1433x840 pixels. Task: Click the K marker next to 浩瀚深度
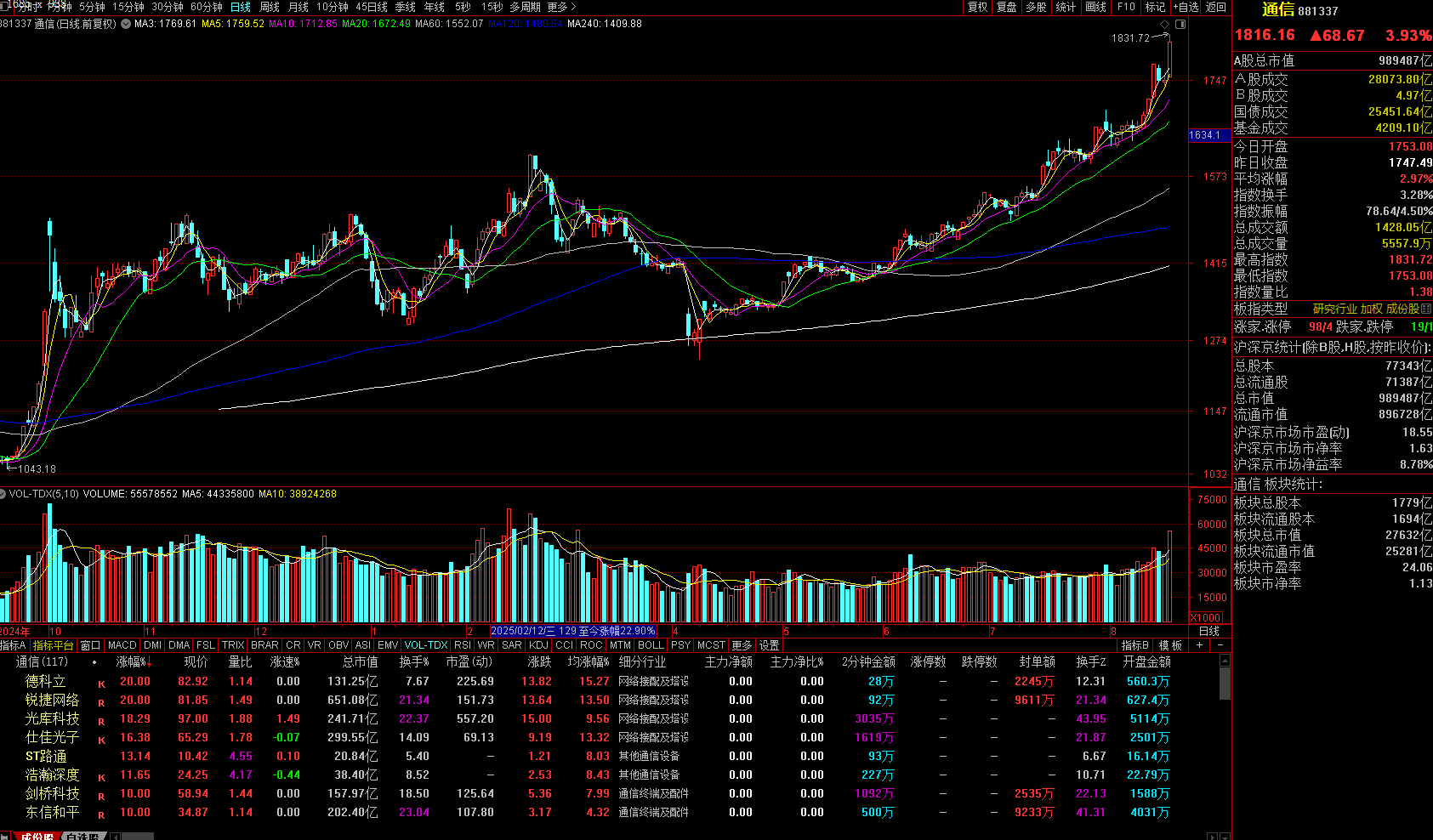(101, 777)
